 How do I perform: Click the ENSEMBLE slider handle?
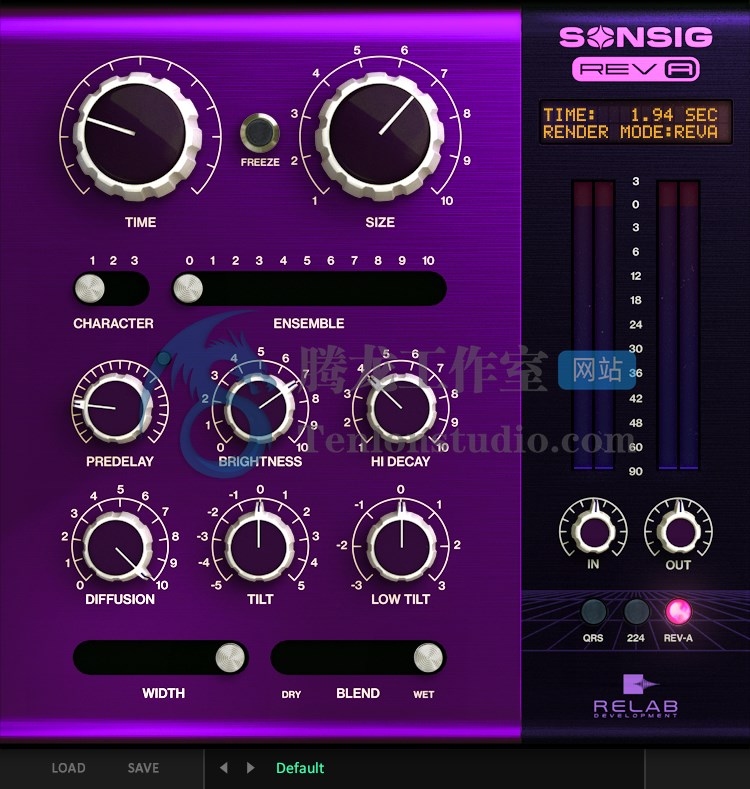coord(188,288)
